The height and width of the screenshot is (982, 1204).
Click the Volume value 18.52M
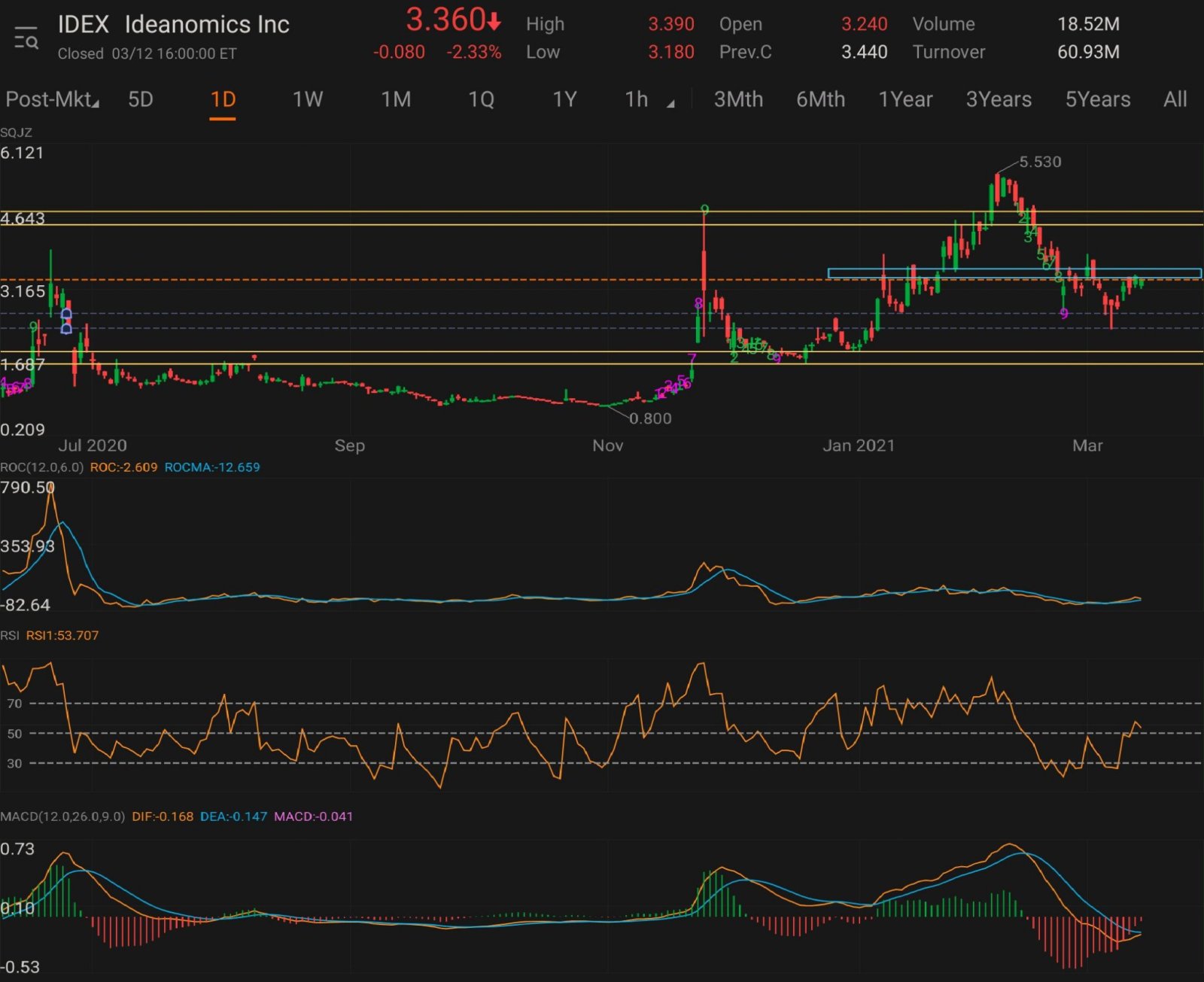[1088, 24]
